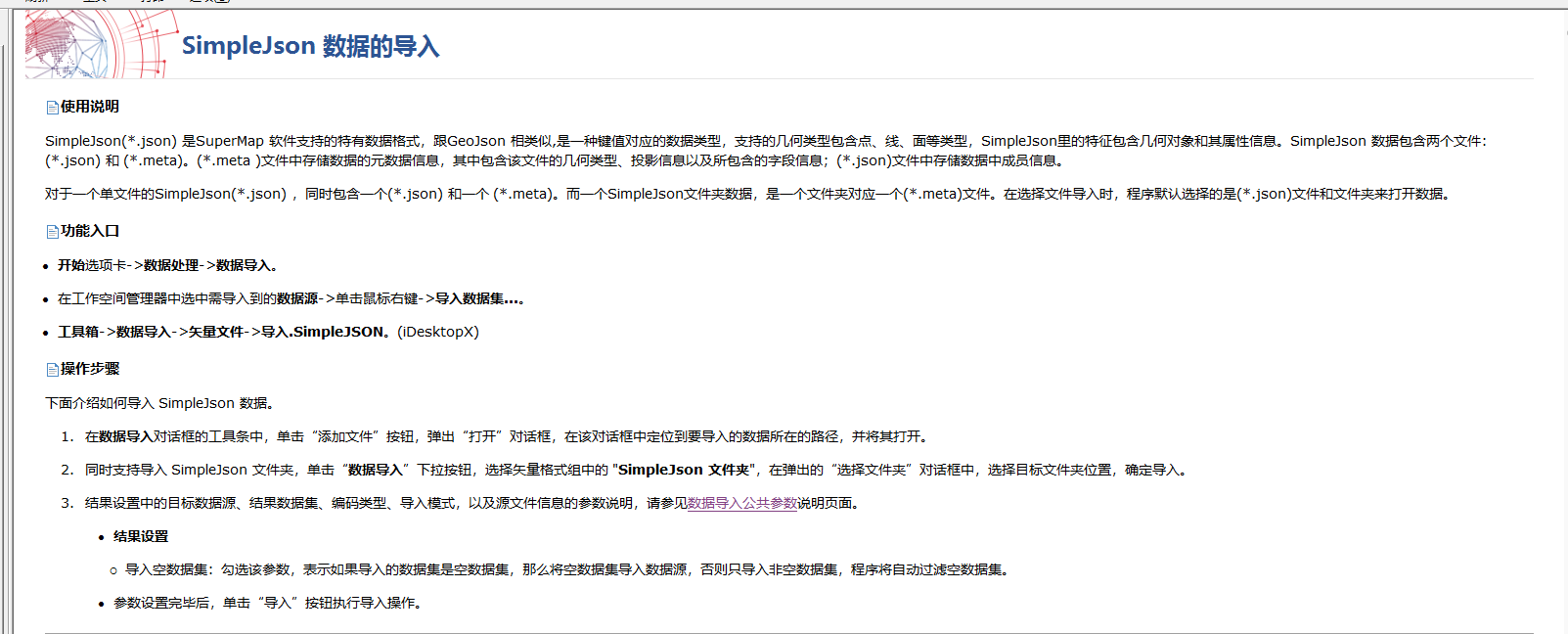Click the sentence 下面介绍如何导入 SimpleJson 数据
The image size is (1568, 634).
click(162, 403)
